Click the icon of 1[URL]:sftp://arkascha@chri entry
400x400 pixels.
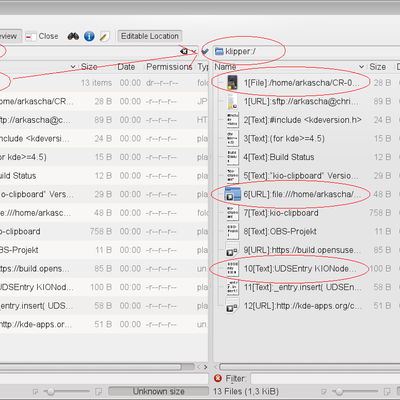232,101
